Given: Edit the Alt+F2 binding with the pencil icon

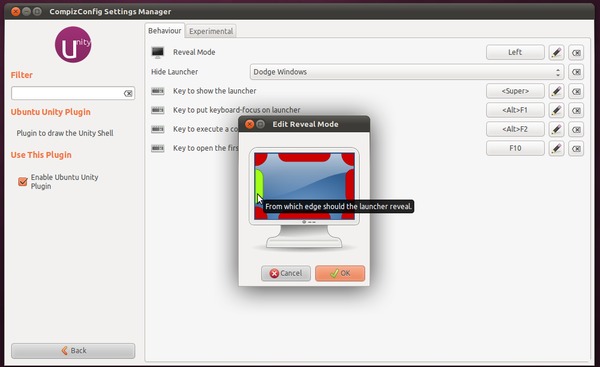Looking at the screenshot, I should tap(556, 129).
